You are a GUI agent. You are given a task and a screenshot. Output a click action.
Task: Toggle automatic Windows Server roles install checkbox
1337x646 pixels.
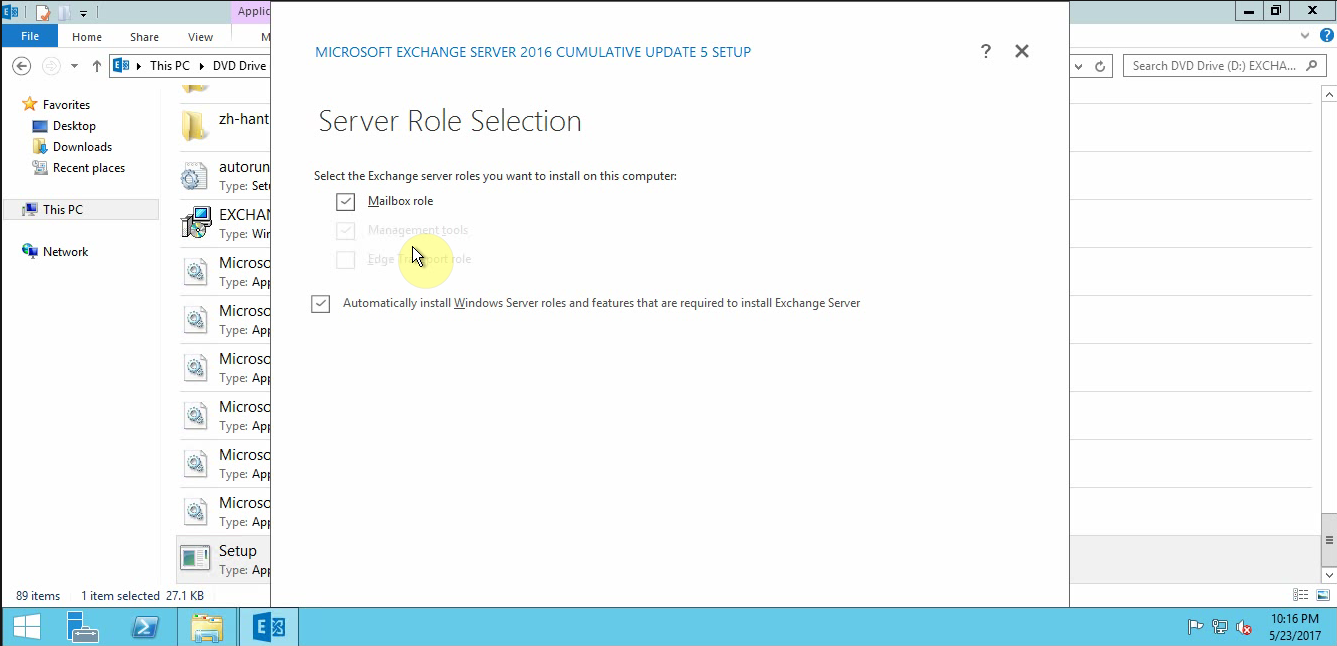(x=321, y=304)
